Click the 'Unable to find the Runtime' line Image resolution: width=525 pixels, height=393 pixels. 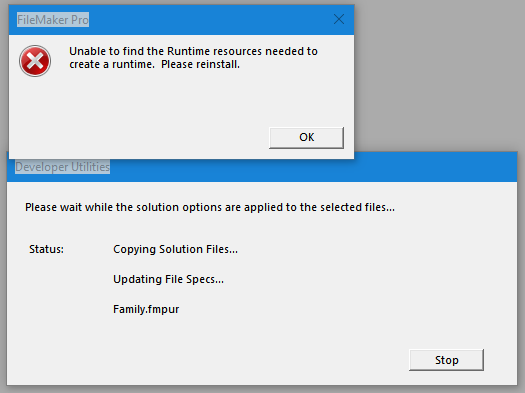(x=193, y=51)
